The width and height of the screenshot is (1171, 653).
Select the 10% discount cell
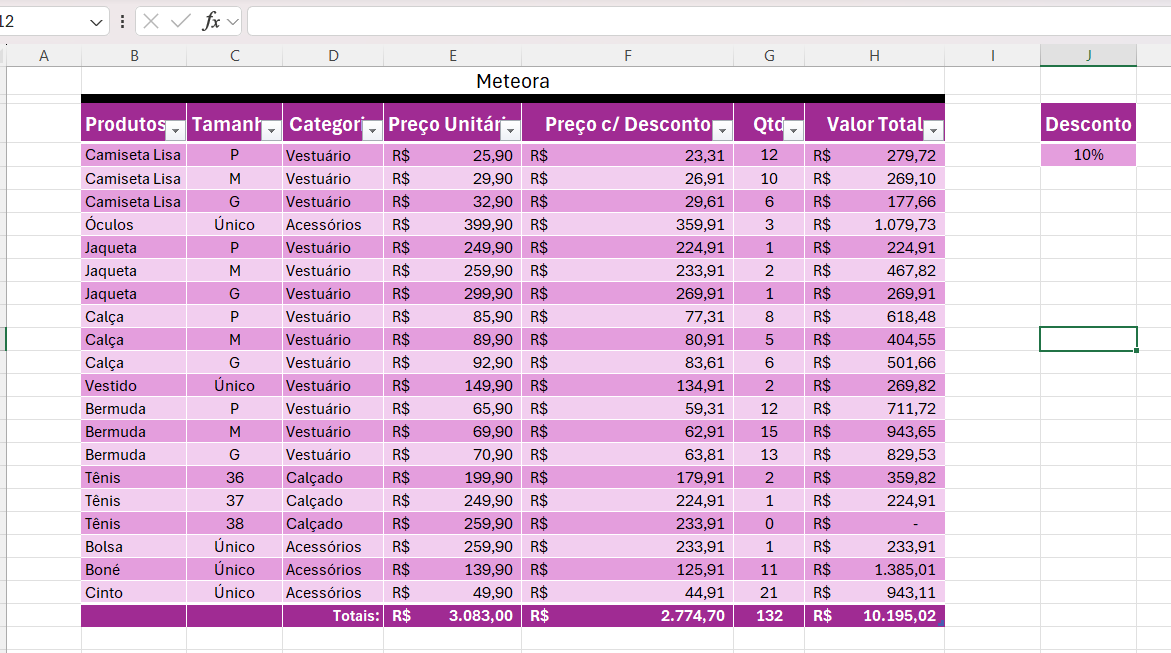(x=1088, y=155)
